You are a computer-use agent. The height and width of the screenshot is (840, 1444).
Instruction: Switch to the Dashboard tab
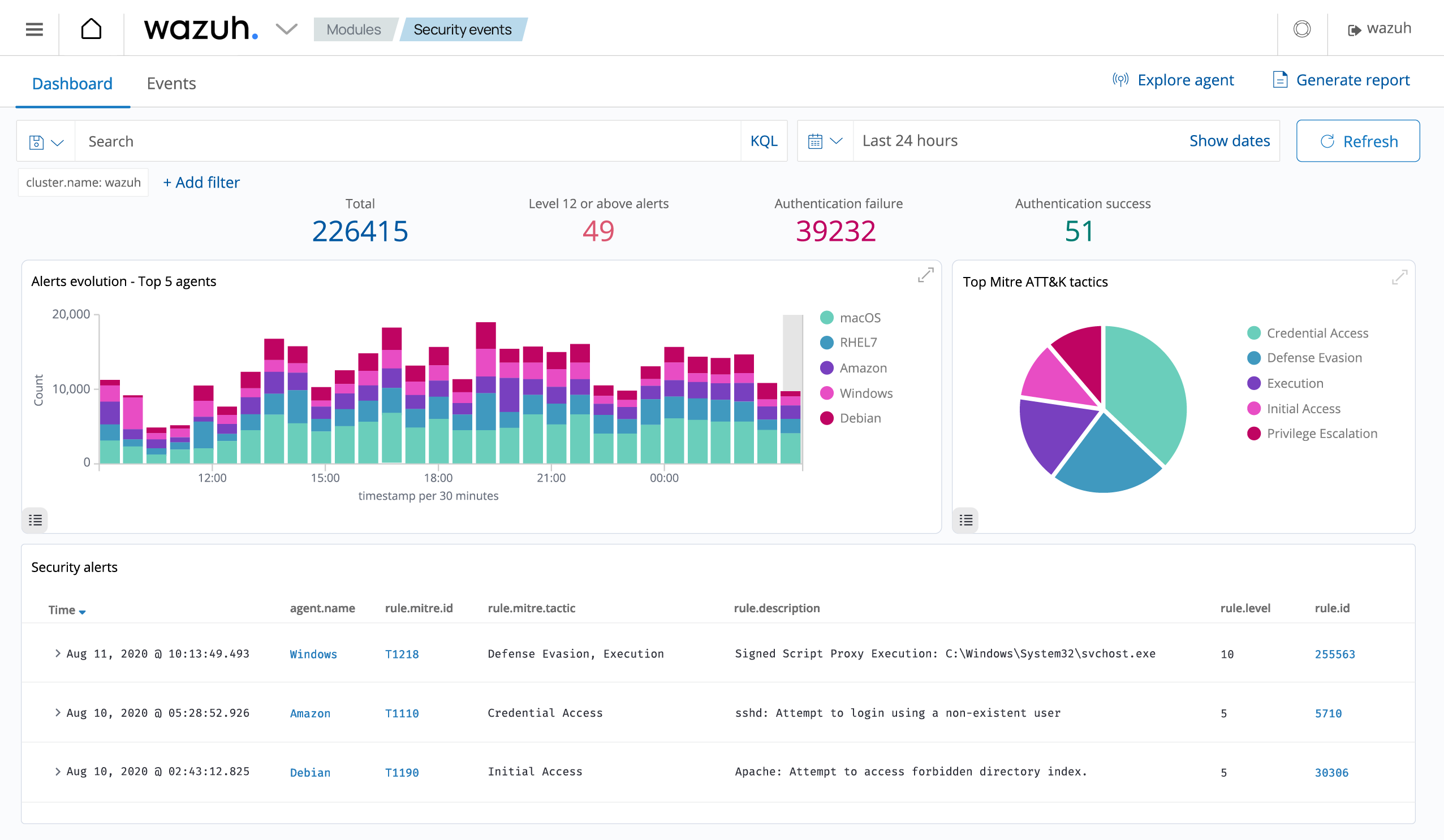pyautogui.click(x=72, y=84)
